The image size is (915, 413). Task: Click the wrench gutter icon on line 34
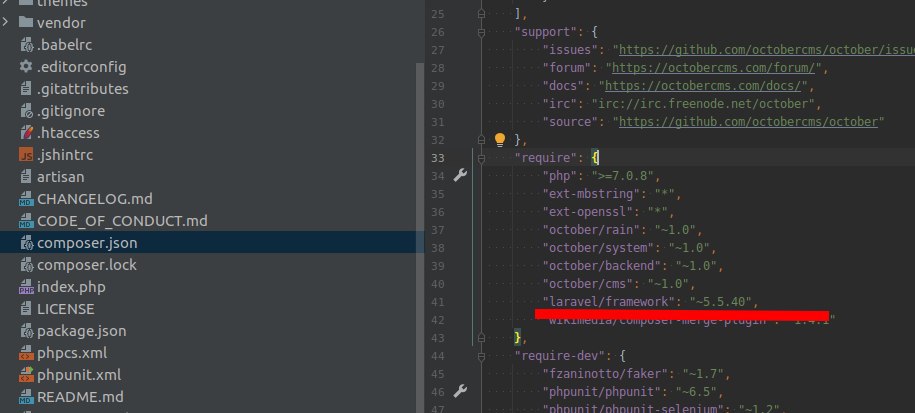(460, 175)
